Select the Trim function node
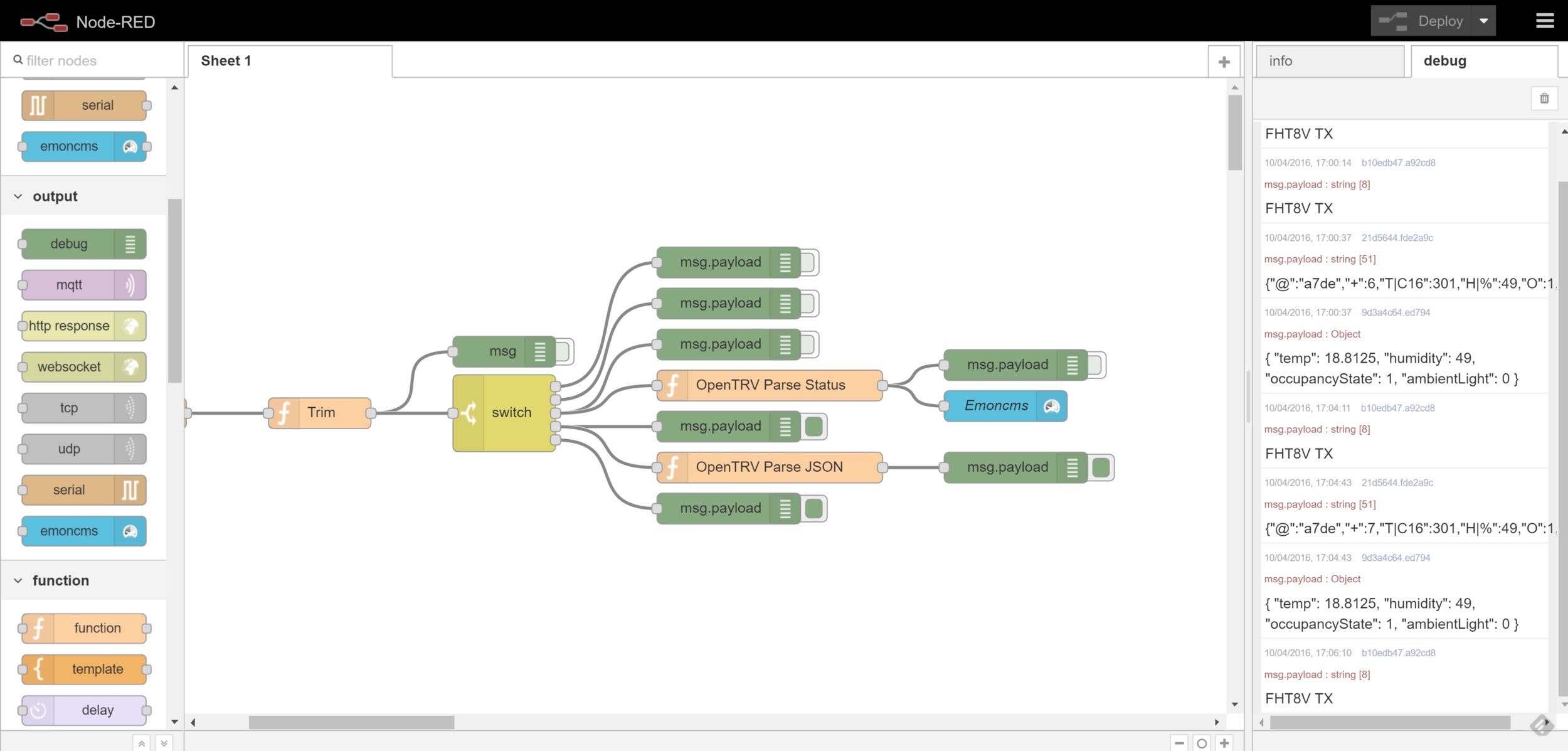The image size is (1568, 751). pos(320,413)
